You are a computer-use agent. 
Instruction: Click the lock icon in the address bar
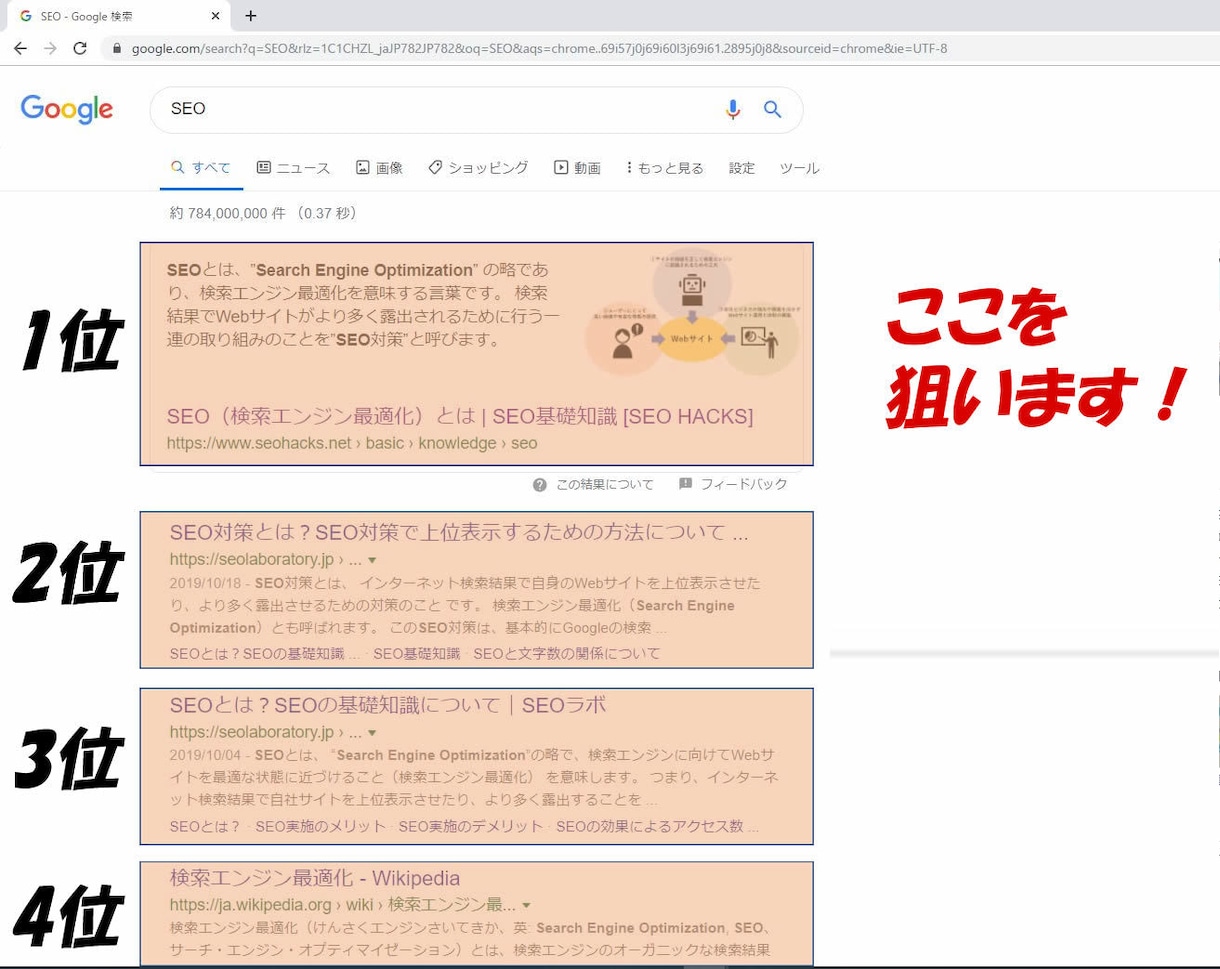pos(118,48)
